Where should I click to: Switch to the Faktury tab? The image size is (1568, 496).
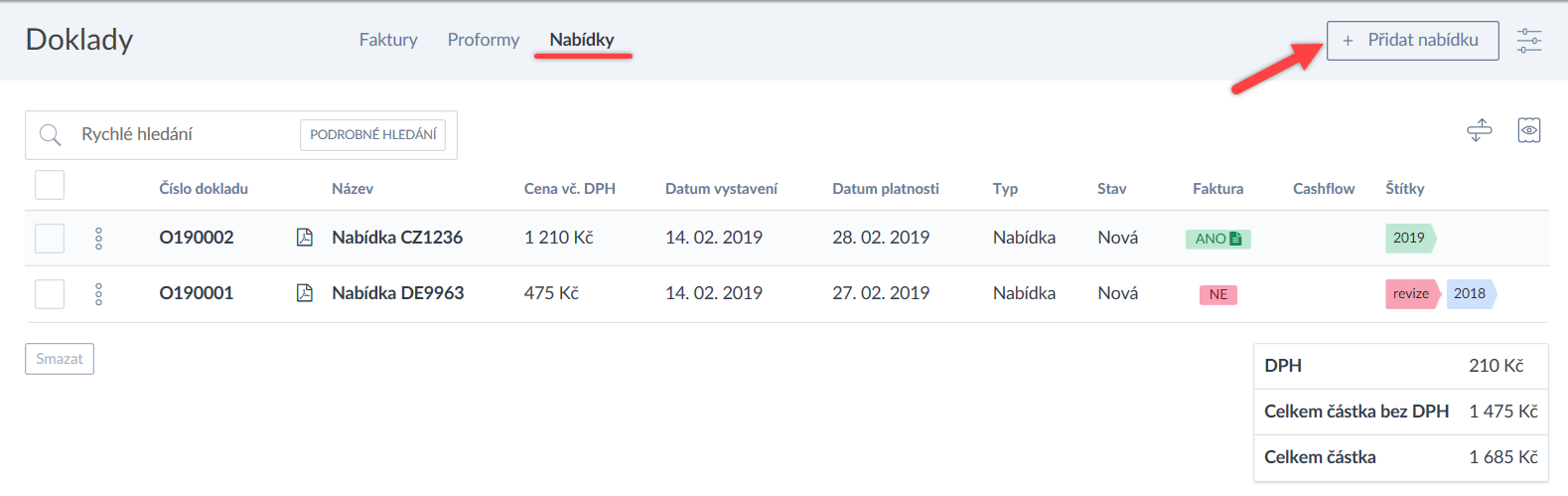388,40
